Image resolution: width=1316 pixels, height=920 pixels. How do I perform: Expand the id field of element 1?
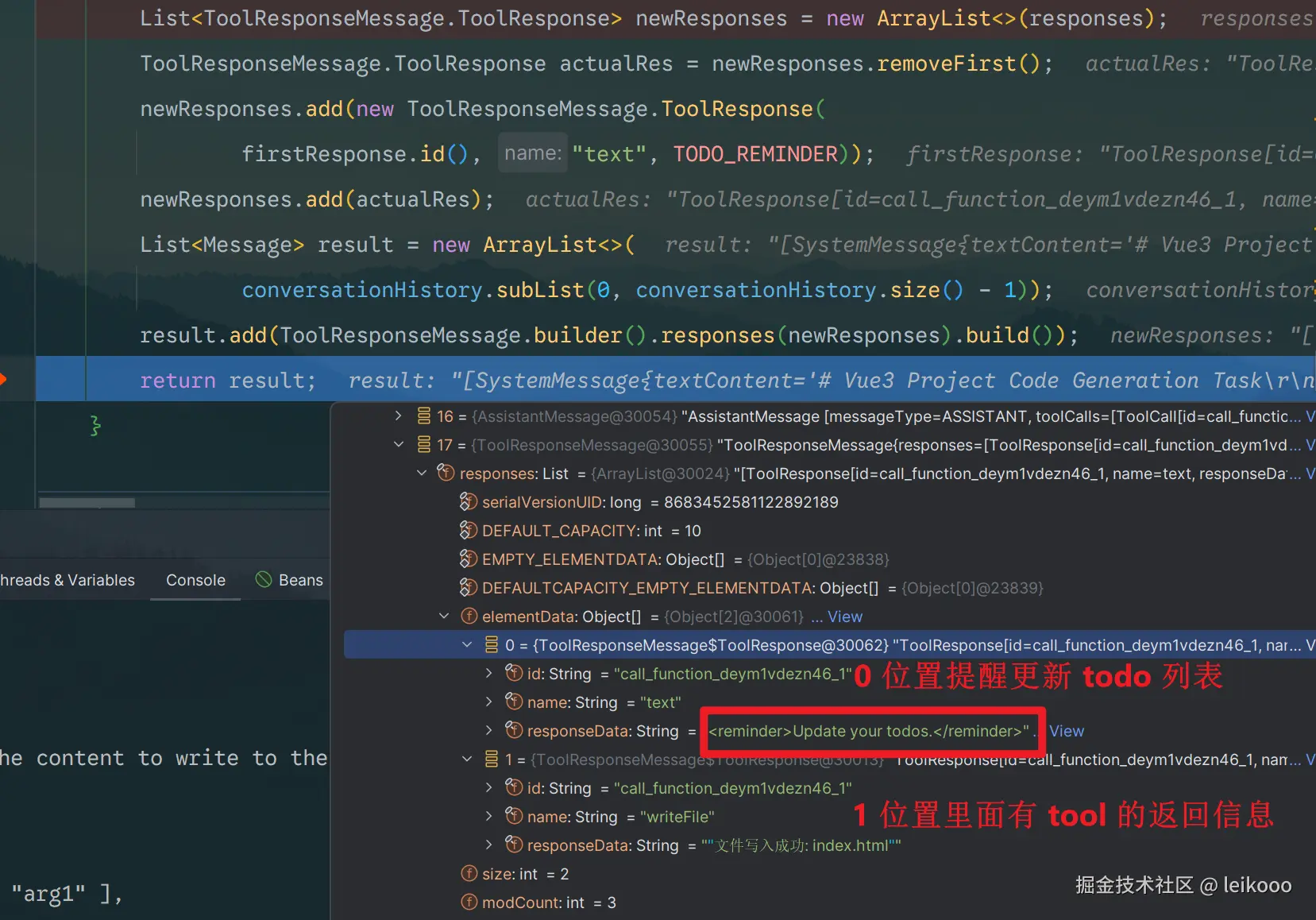click(x=489, y=787)
